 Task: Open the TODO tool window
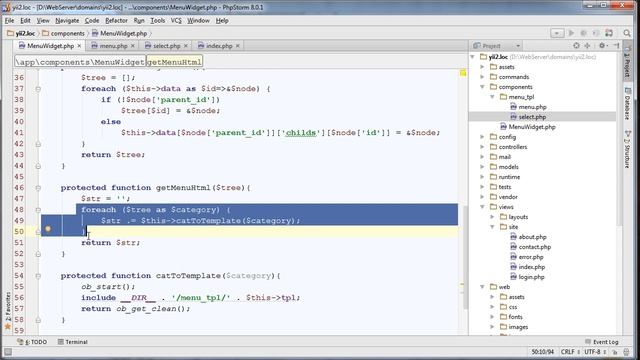[32, 342]
